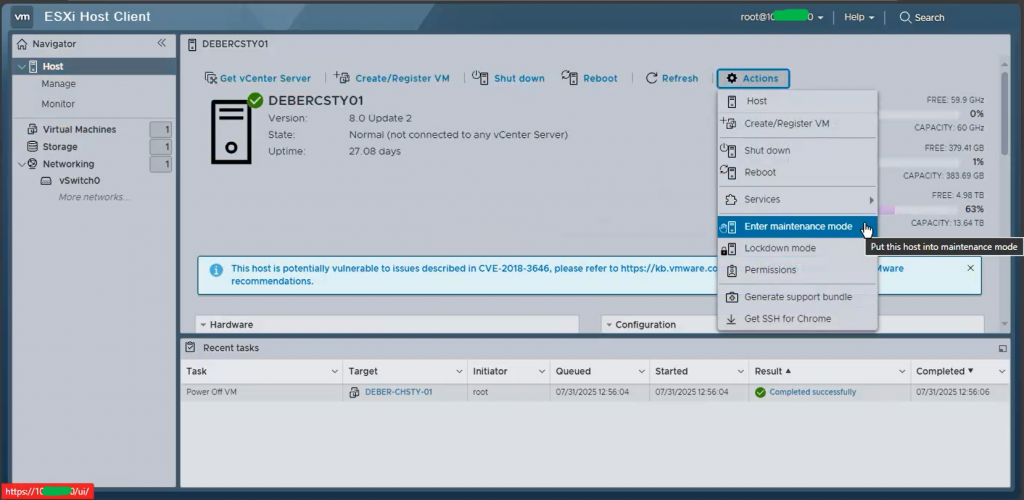Open the DEBER-CHSTY-01 target link

(x=398, y=392)
